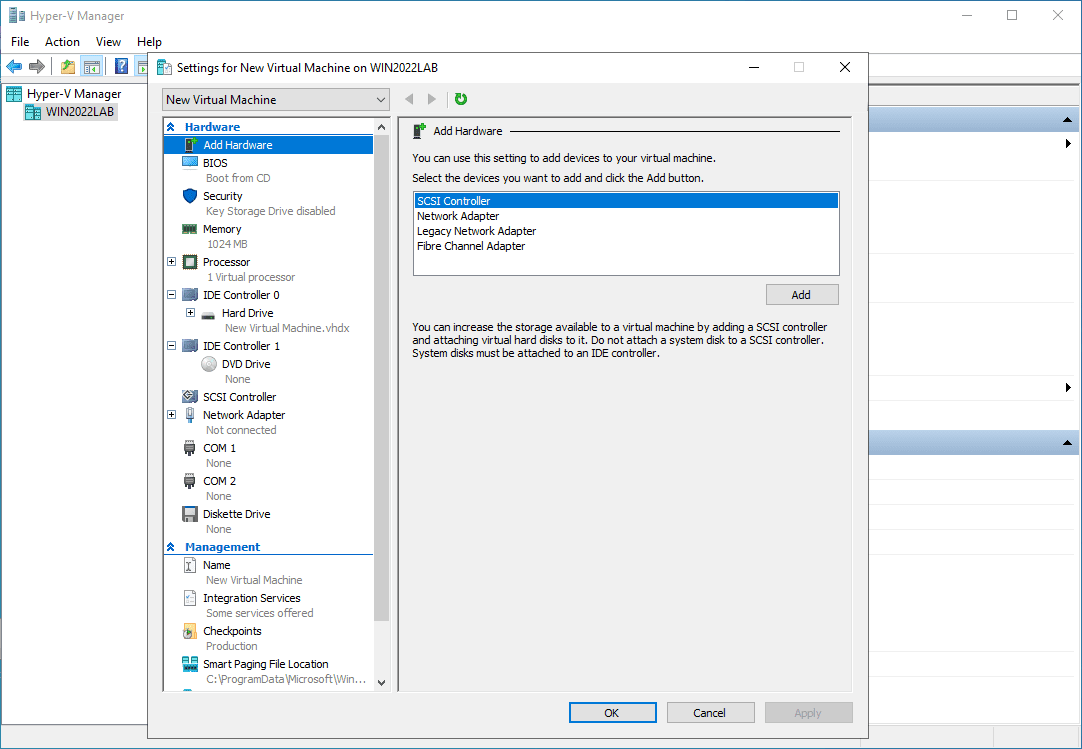This screenshot has width=1082, height=749.
Task: Click the Next navigation arrow in Settings dialog
Action: (432, 99)
